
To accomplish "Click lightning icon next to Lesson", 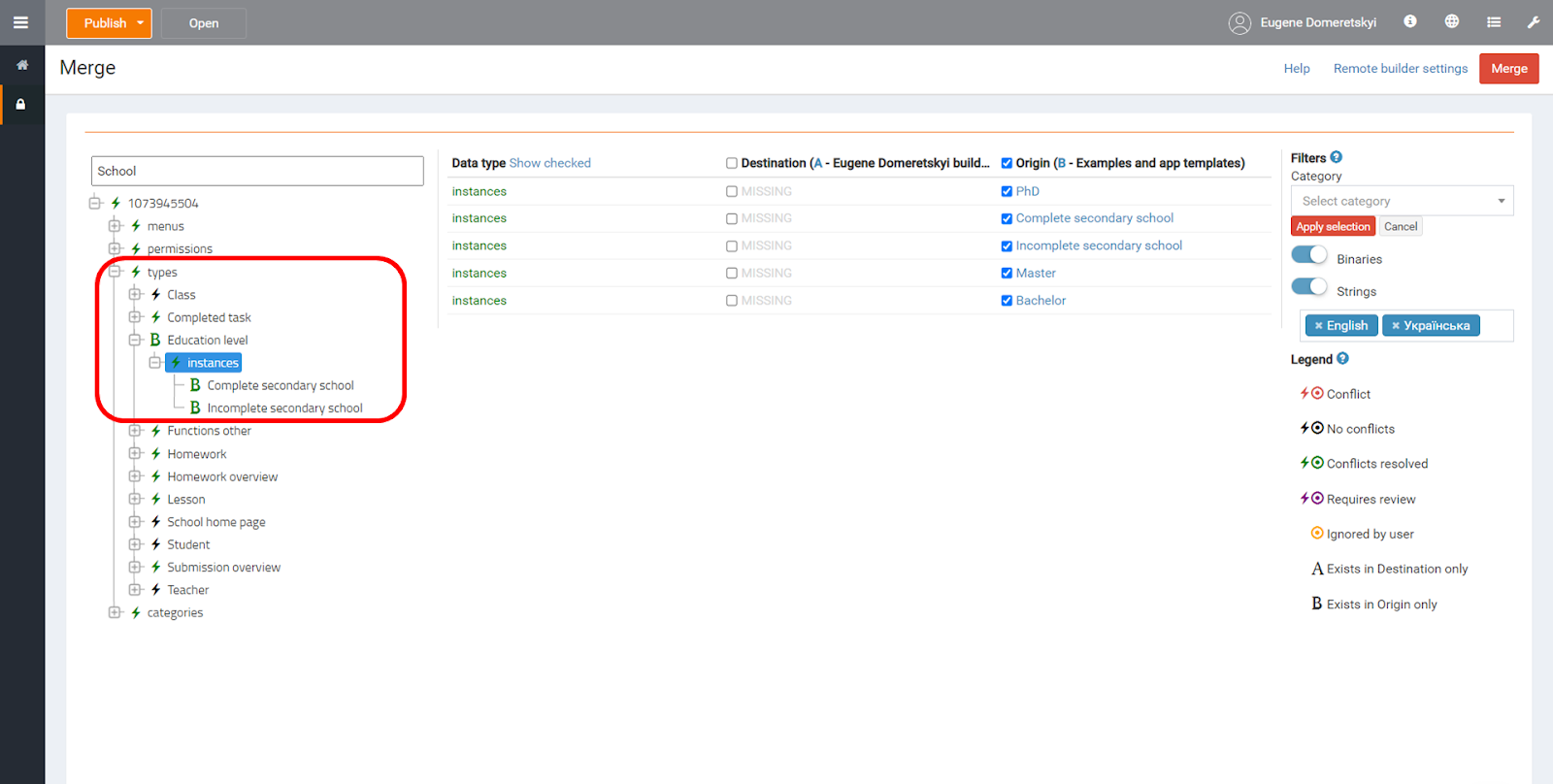I will [x=155, y=499].
